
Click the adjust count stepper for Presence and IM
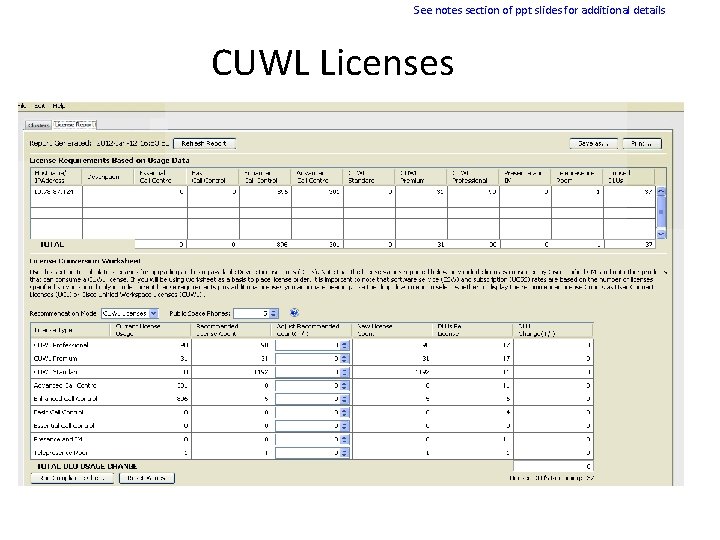coord(344,439)
